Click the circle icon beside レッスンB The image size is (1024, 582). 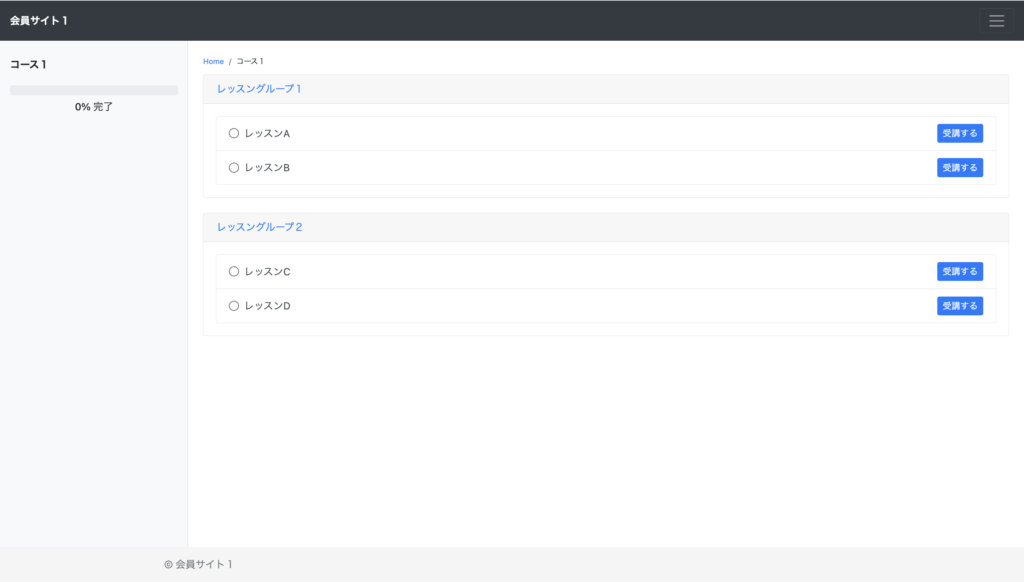[234, 168]
